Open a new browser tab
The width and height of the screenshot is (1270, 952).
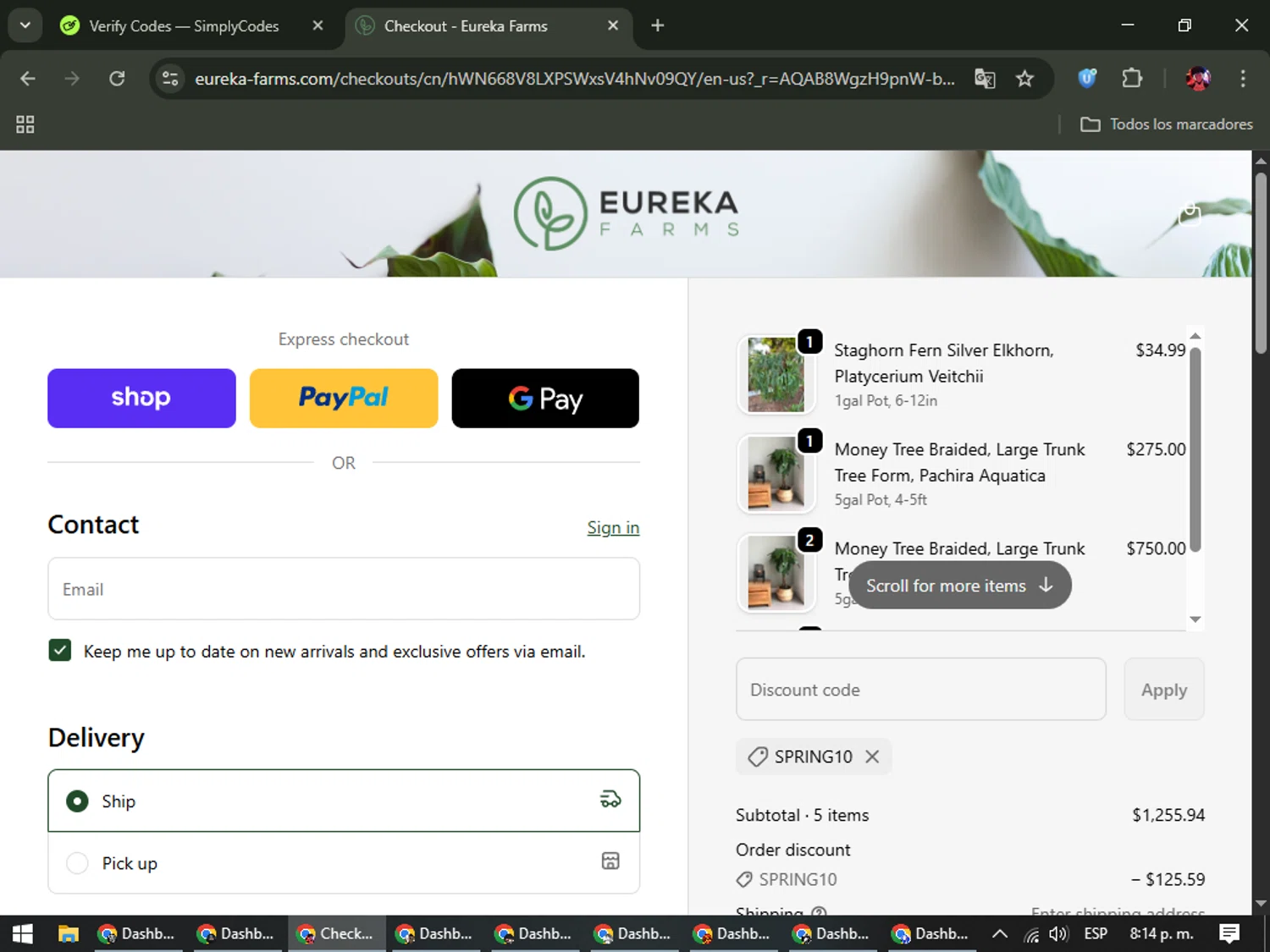click(x=657, y=25)
